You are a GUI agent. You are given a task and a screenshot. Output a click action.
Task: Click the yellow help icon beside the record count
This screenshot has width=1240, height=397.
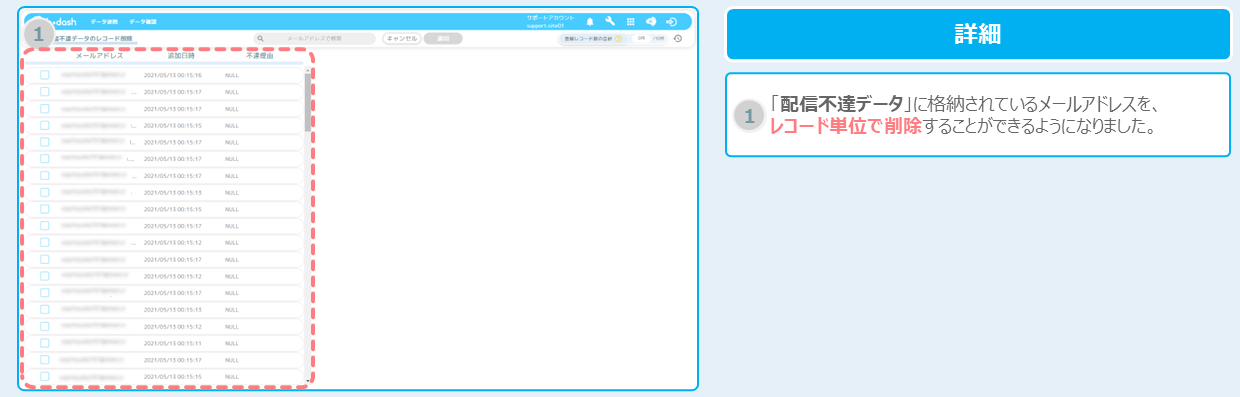(618, 39)
